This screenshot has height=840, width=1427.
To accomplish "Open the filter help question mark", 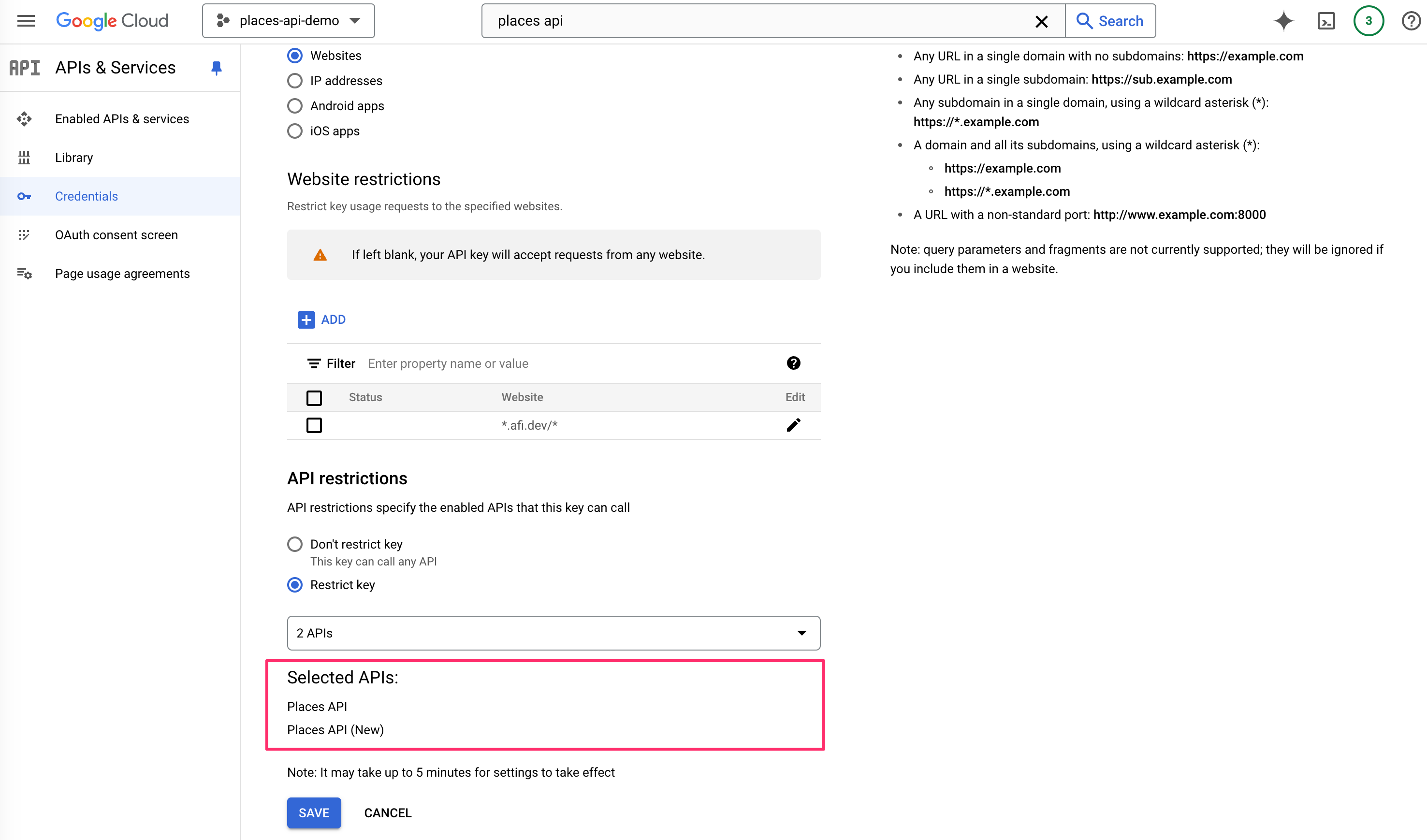I will pyautogui.click(x=794, y=363).
